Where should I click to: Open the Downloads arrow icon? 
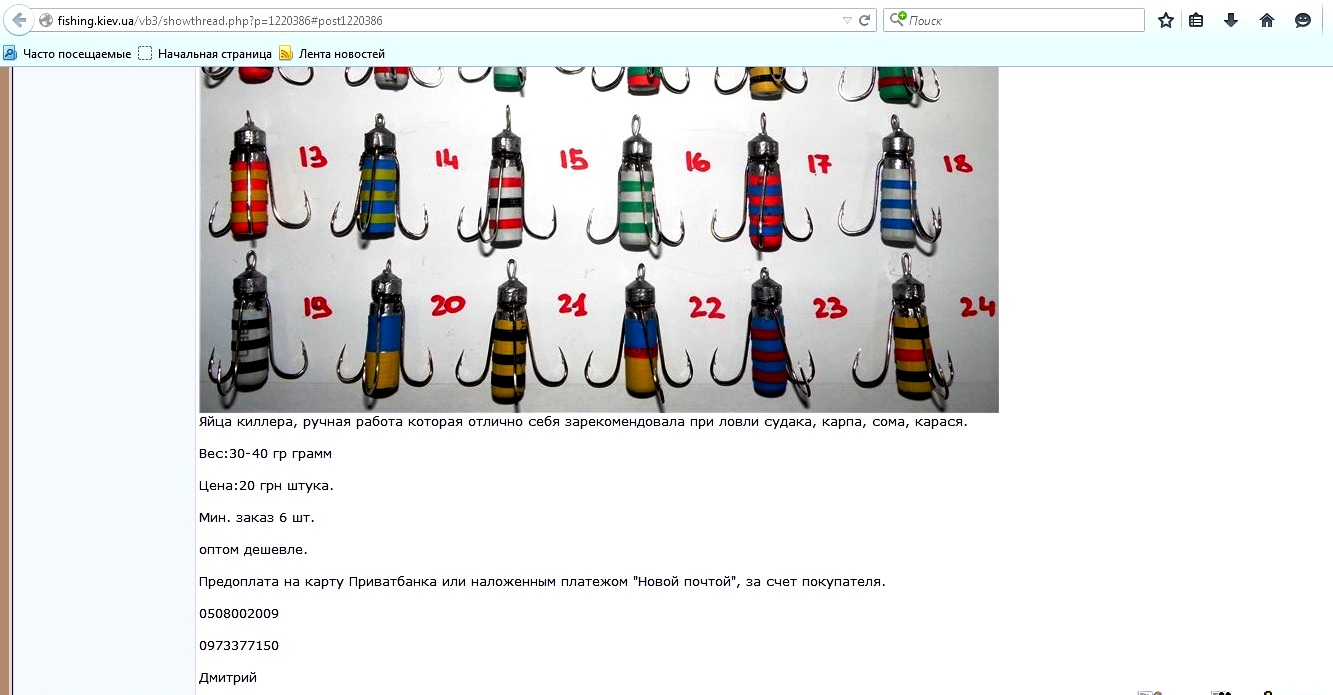point(1231,20)
